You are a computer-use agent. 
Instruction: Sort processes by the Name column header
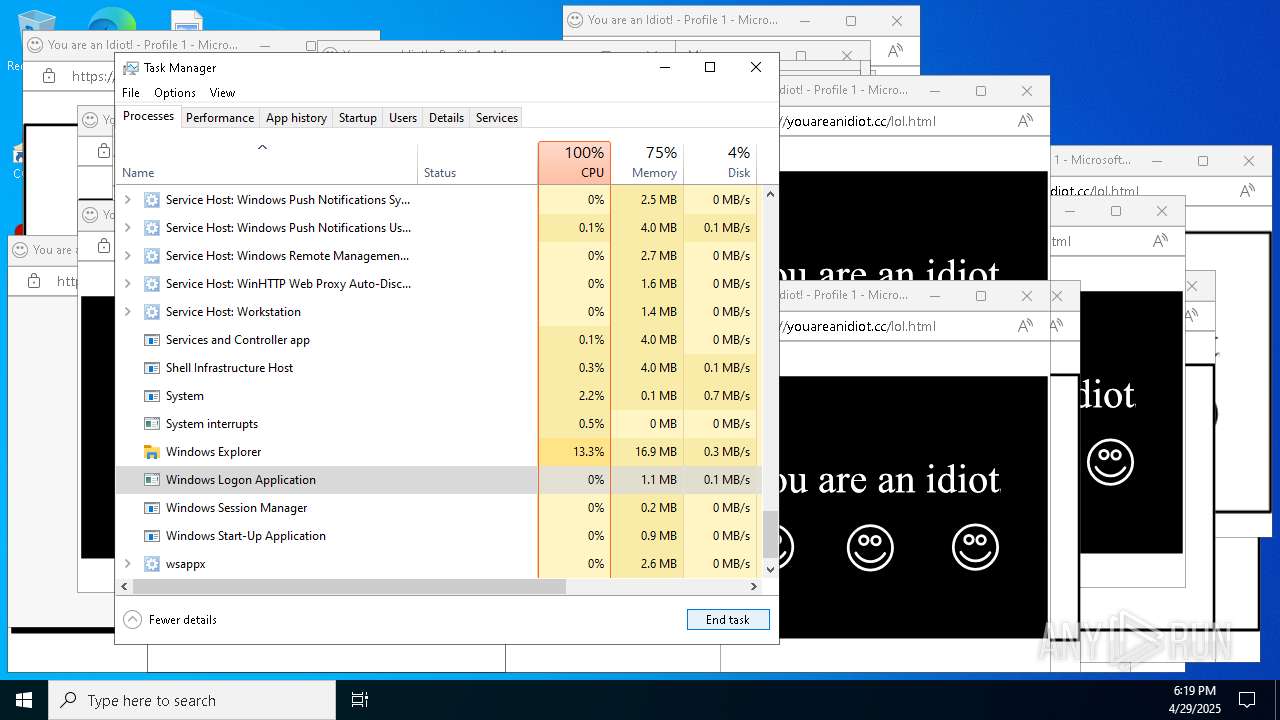click(x=267, y=164)
